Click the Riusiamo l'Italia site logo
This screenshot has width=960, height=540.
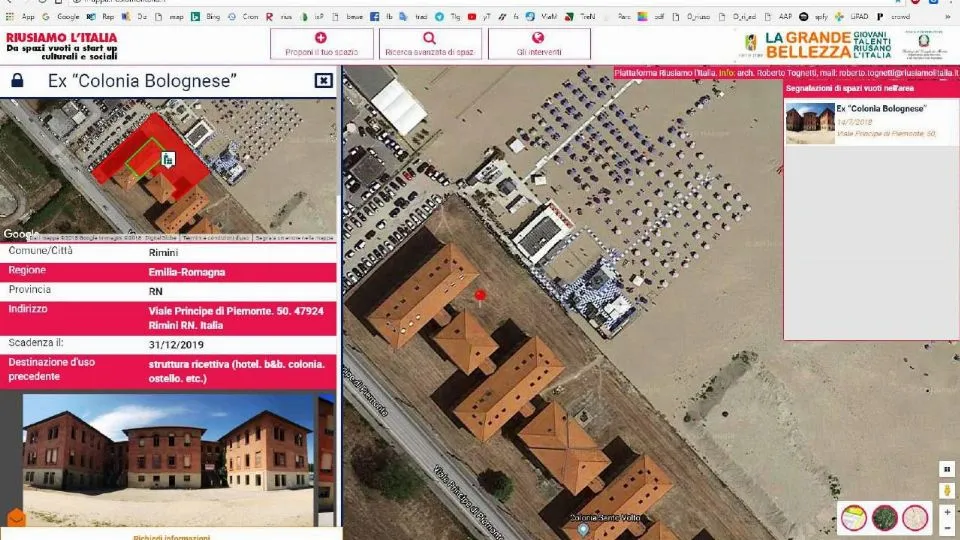pyautogui.click(x=61, y=46)
